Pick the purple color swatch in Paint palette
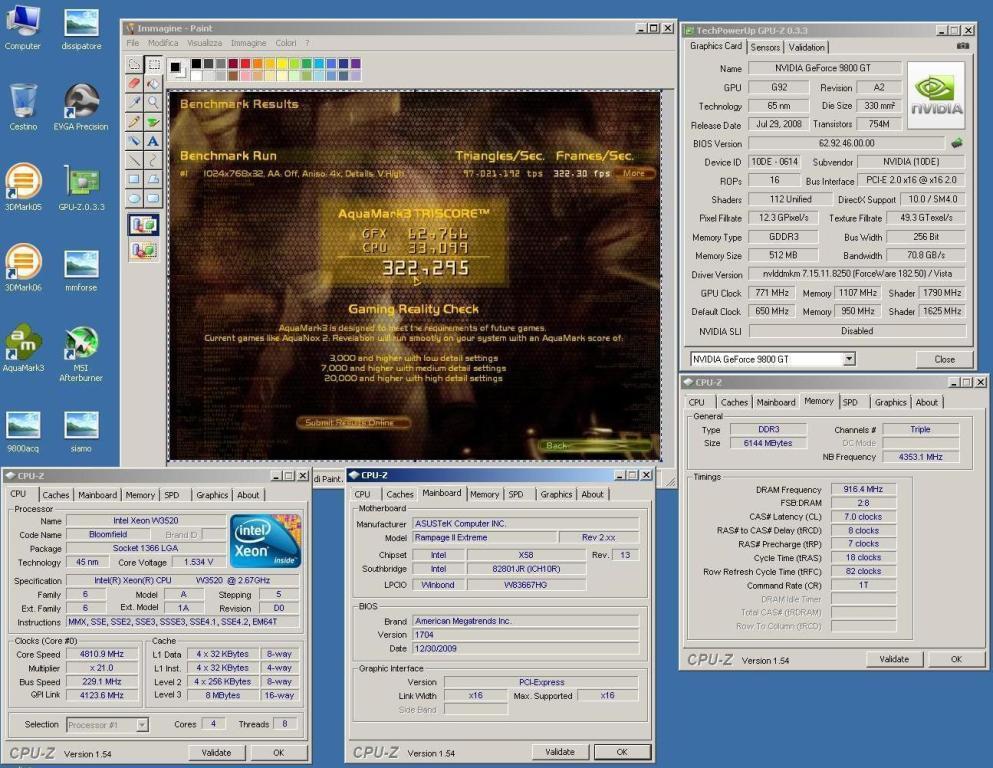The width and height of the screenshot is (993, 768). pos(356,63)
